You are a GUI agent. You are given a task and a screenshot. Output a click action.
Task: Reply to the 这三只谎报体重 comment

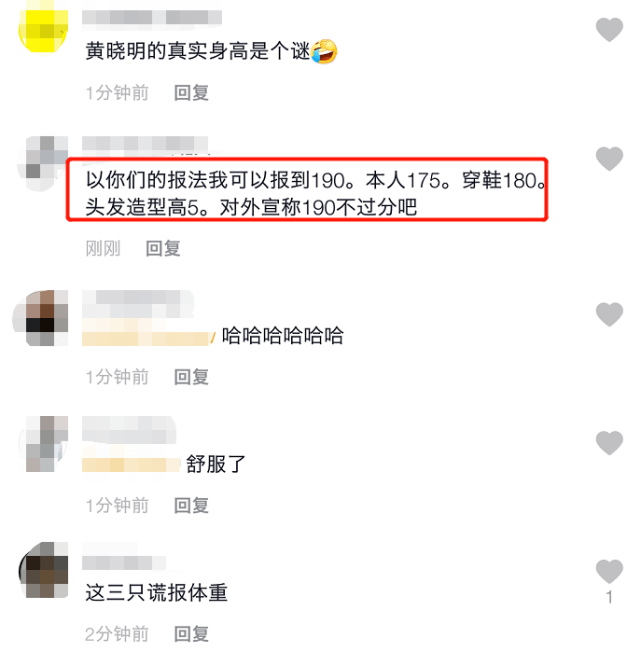191,634
